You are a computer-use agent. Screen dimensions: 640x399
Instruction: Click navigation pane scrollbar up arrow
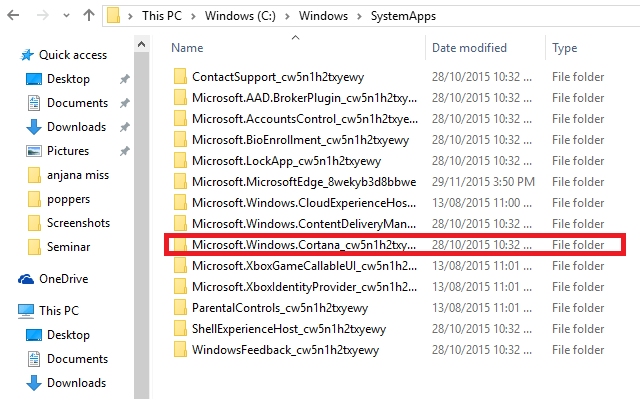(141, 44)
